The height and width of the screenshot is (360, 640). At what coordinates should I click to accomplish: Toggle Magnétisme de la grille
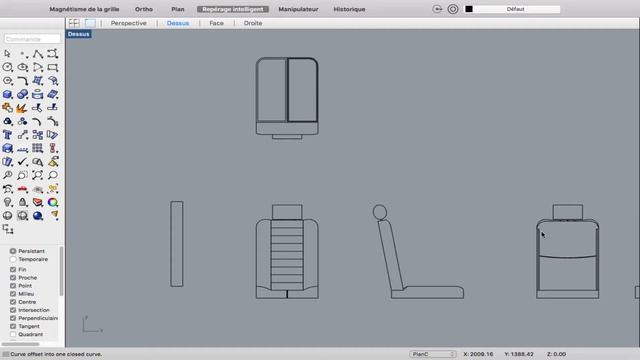84,9
